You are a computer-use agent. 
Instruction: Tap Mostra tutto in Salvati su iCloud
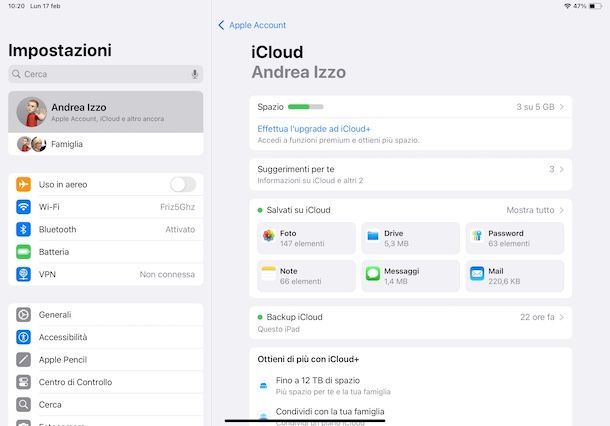tap(530, 210)
